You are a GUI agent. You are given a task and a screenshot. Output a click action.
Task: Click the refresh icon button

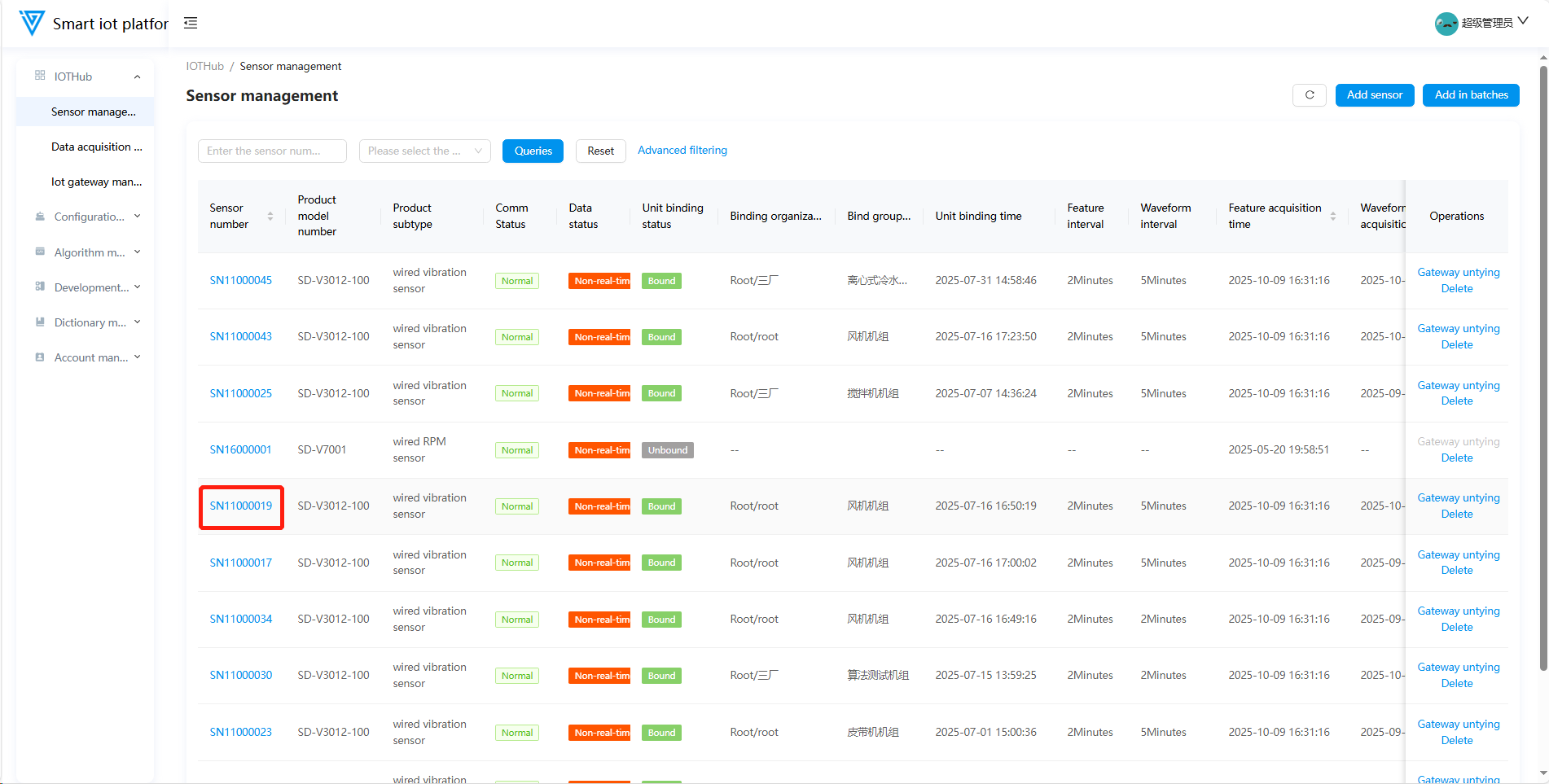point(1309,95)
